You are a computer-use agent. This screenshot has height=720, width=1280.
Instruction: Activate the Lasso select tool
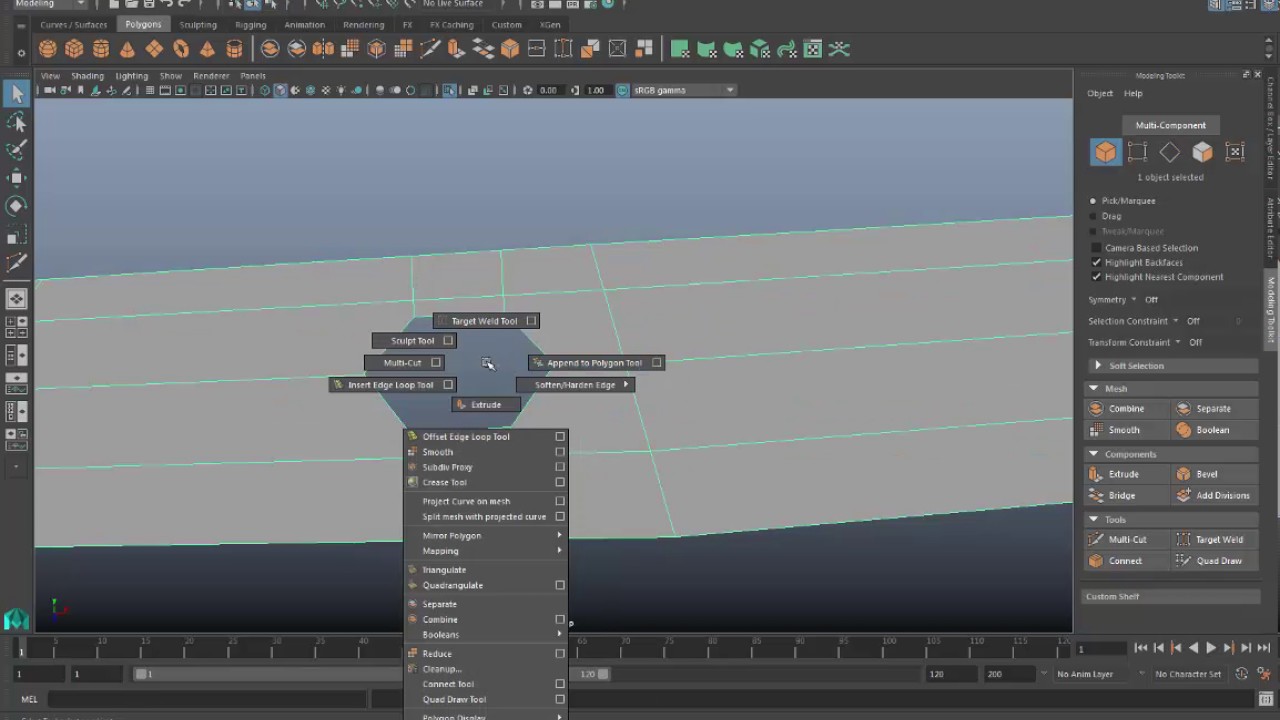(16, 122)
